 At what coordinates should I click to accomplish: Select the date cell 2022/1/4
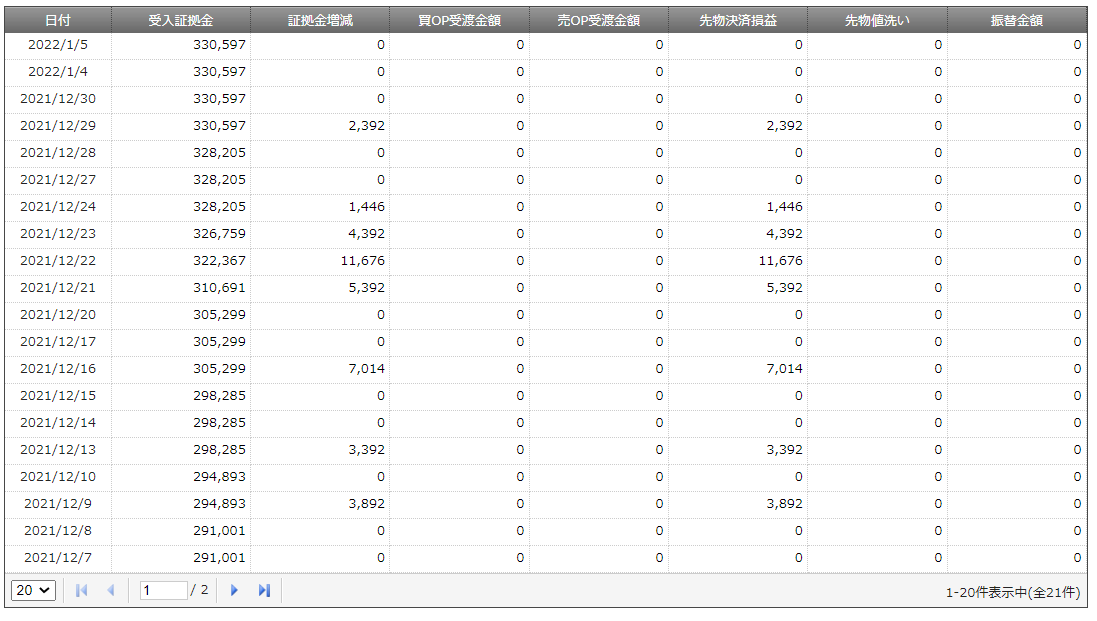point(58,71)
